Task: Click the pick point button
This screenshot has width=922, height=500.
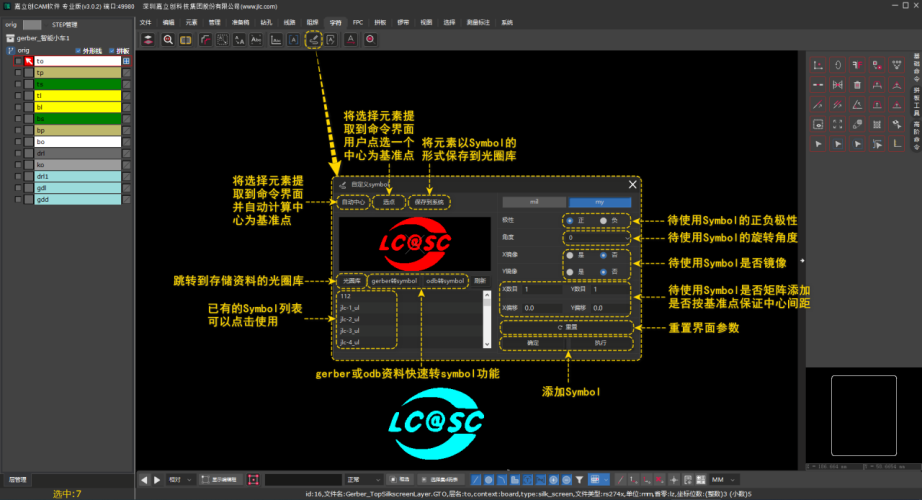Action: pos(389,202)
